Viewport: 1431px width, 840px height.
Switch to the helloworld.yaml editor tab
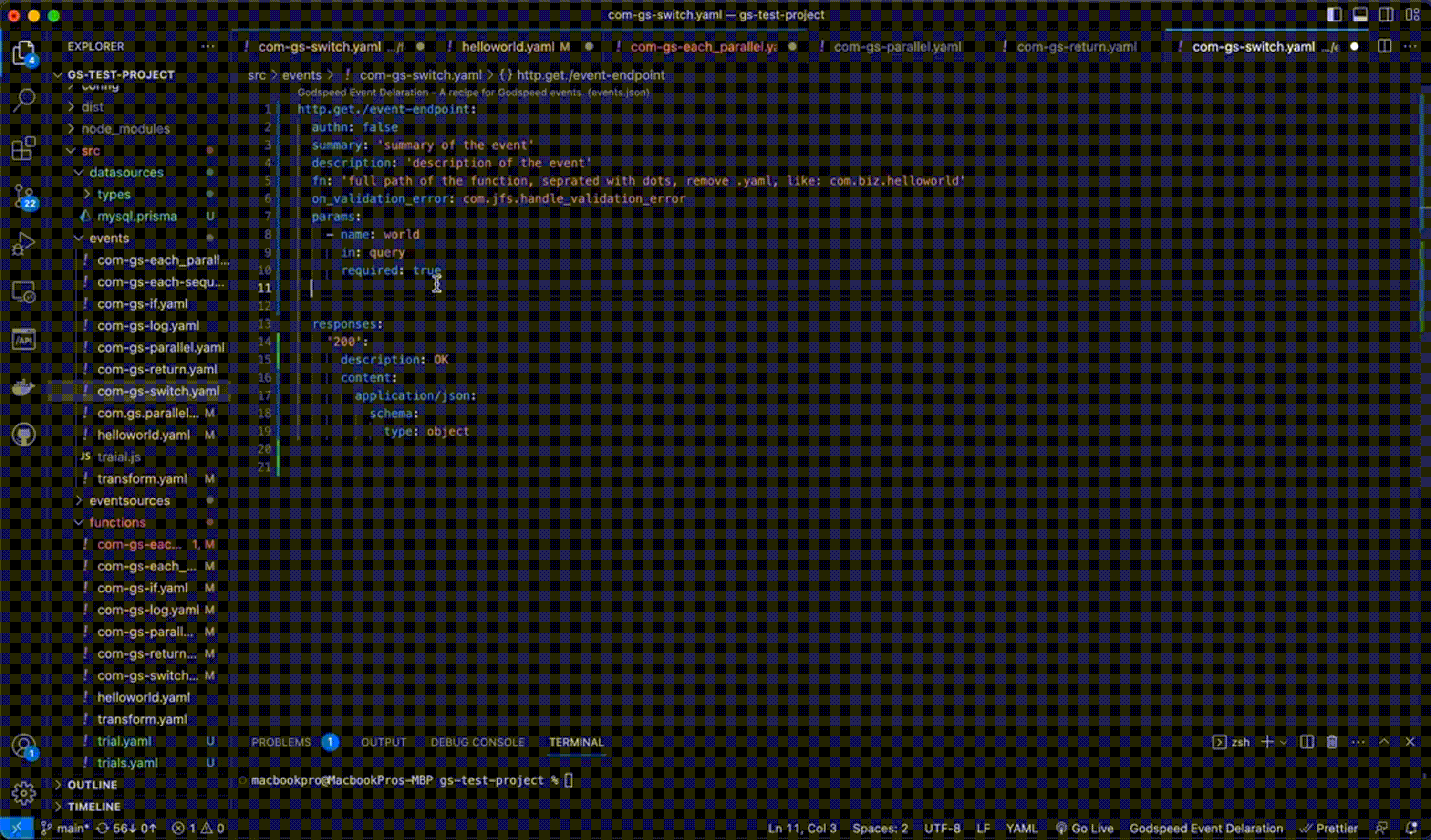coord(507,47)
